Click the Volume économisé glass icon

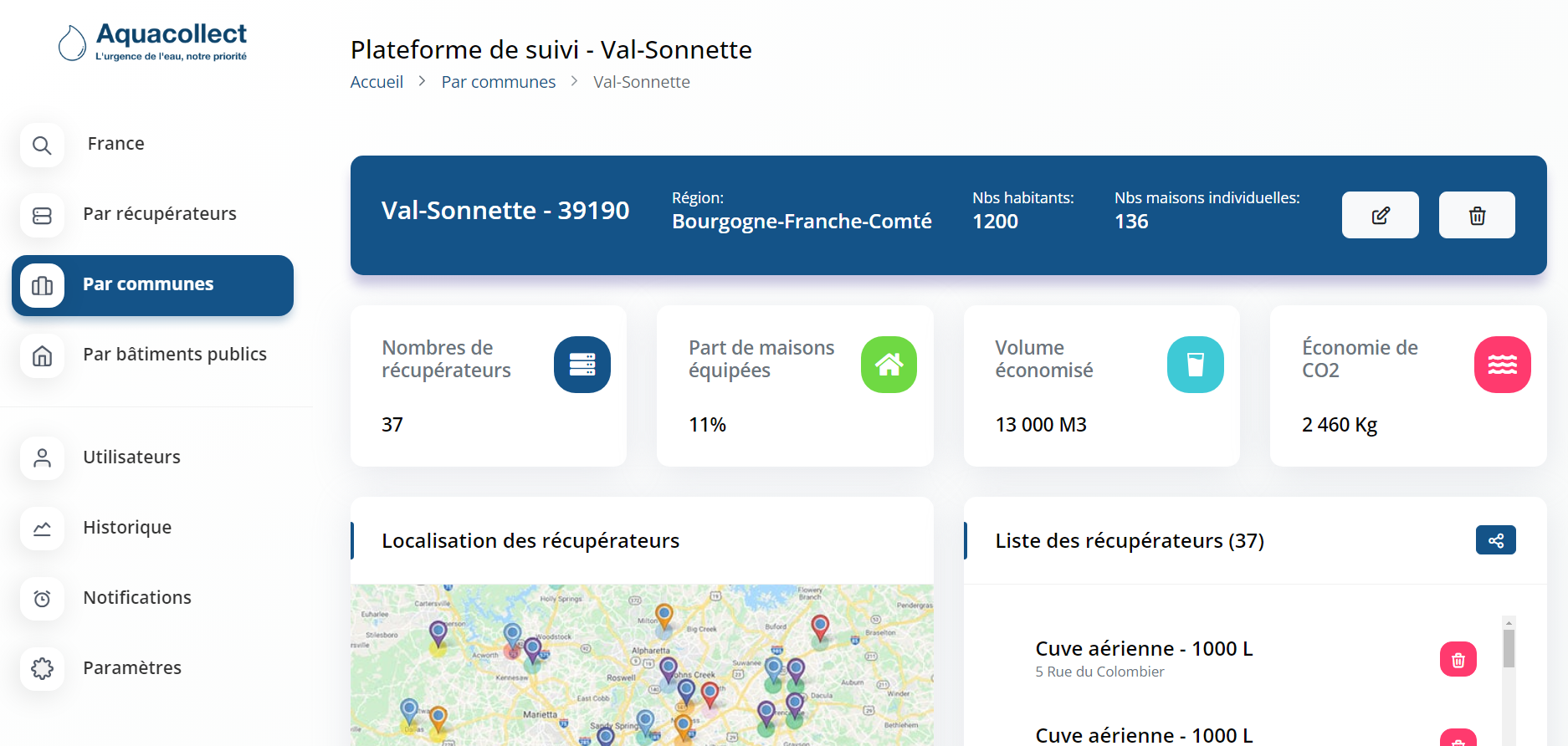click(1195, 365)
